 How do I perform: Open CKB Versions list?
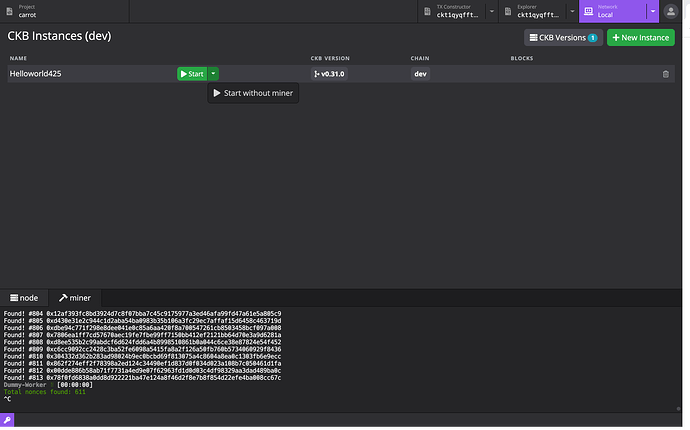tap(563, 38)
